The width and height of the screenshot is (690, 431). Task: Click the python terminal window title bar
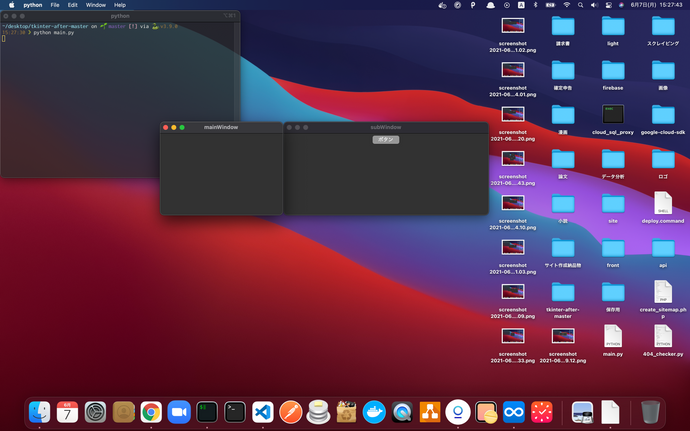pos(120,16)
